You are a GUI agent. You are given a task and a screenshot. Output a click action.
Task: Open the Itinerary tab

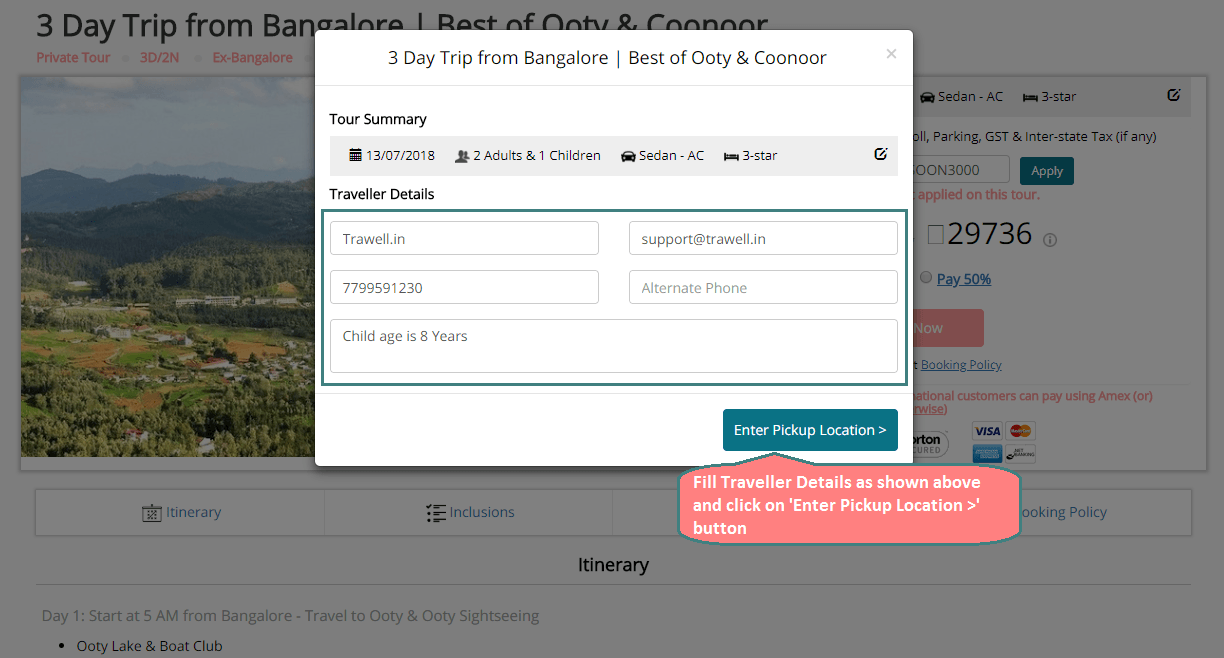(181, 512)
